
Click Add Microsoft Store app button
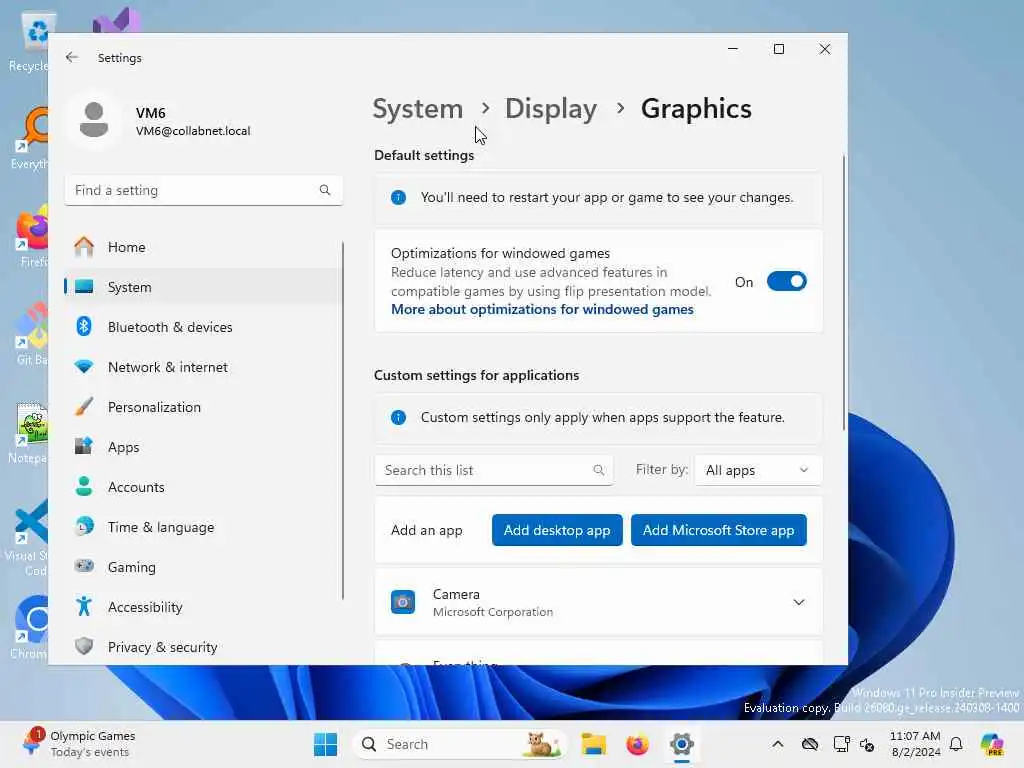tap(718, 530)
